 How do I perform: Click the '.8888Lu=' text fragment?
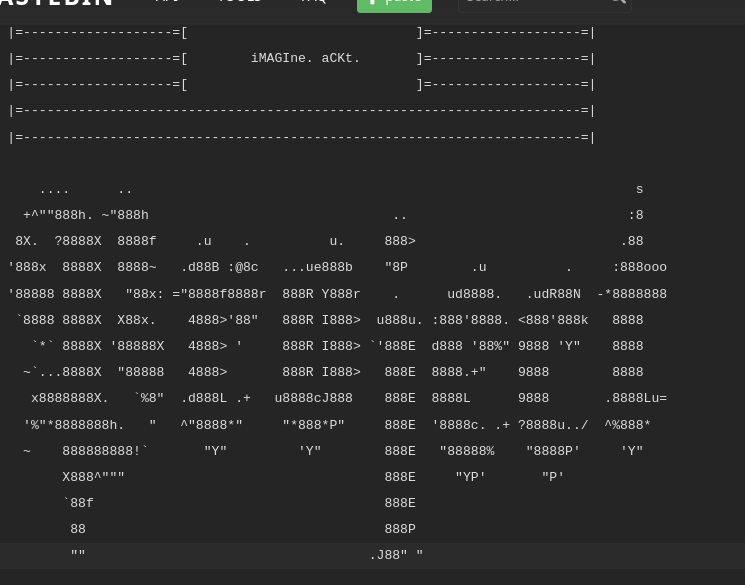click(x=636, y=398)
